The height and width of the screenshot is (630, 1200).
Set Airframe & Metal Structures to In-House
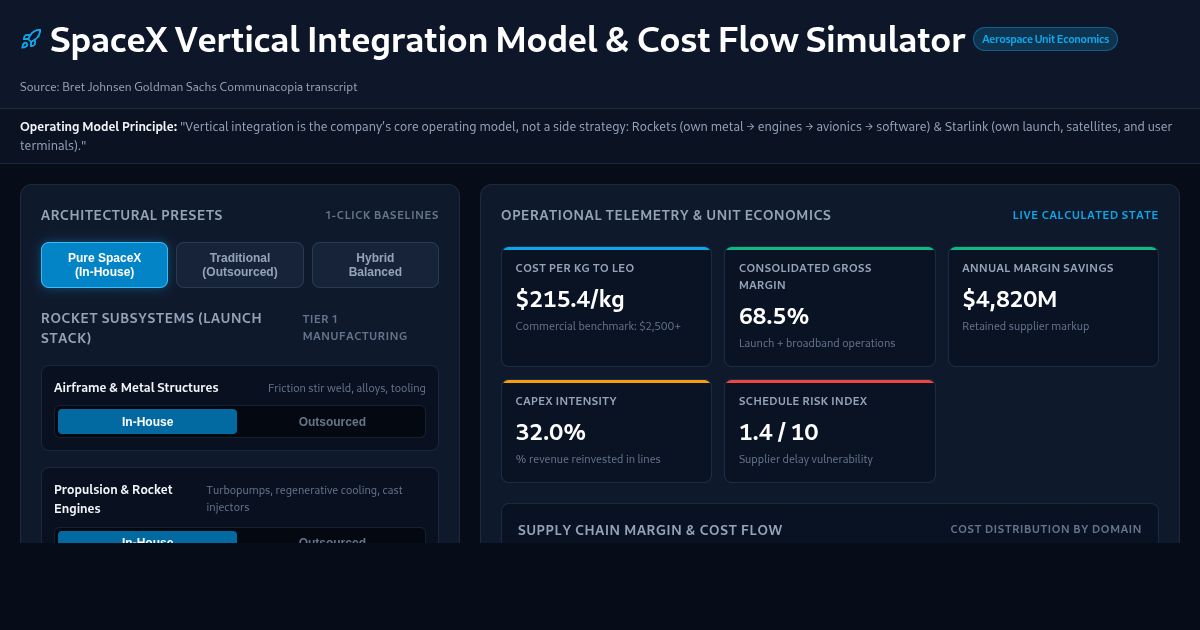point(147,422)
